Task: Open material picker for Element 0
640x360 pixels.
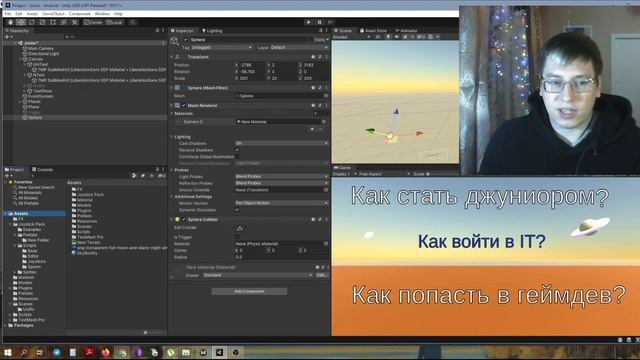Action: coord(324,122)
